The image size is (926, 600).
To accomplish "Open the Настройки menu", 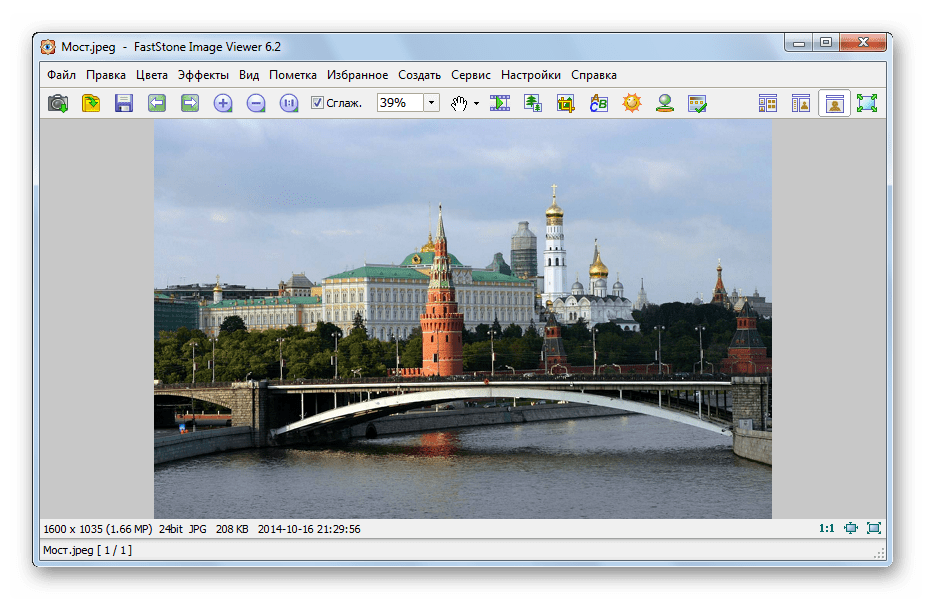I will point(531,75).
